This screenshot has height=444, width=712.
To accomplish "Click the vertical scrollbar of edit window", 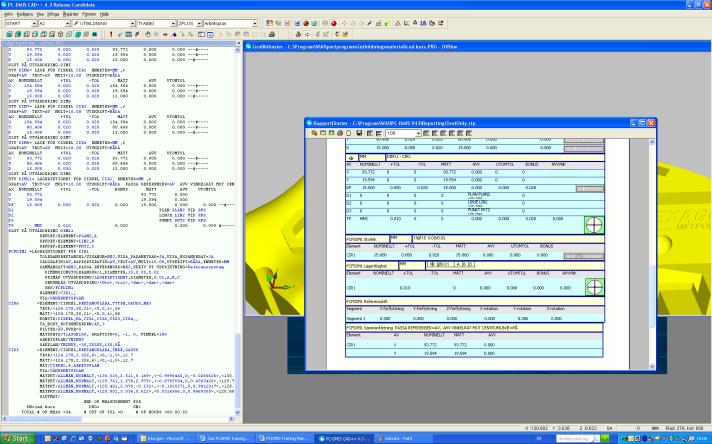I will (237, 232).
